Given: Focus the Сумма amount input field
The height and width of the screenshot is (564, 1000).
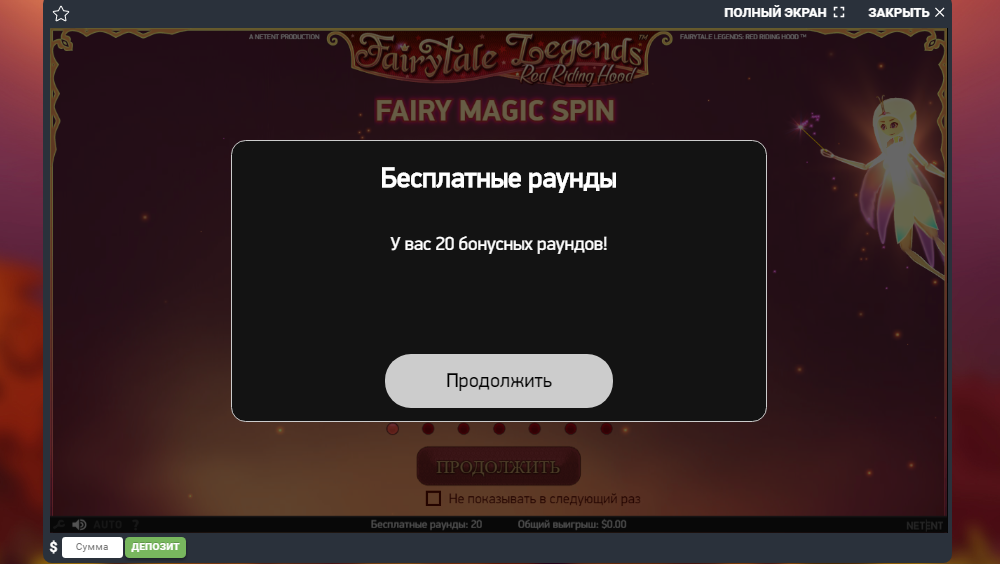Looking at the screenshot, I should [x=92, y=547].
